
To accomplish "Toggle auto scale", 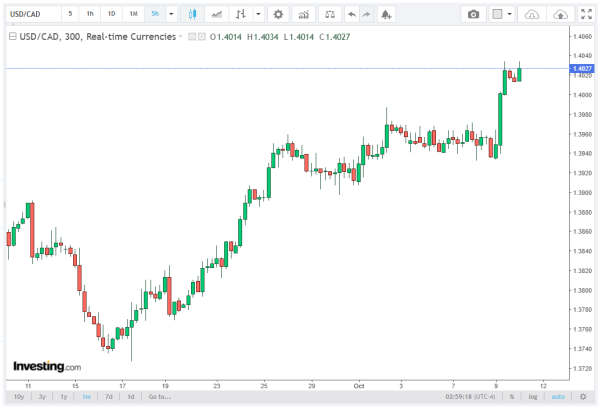I will tap(557, 397).
